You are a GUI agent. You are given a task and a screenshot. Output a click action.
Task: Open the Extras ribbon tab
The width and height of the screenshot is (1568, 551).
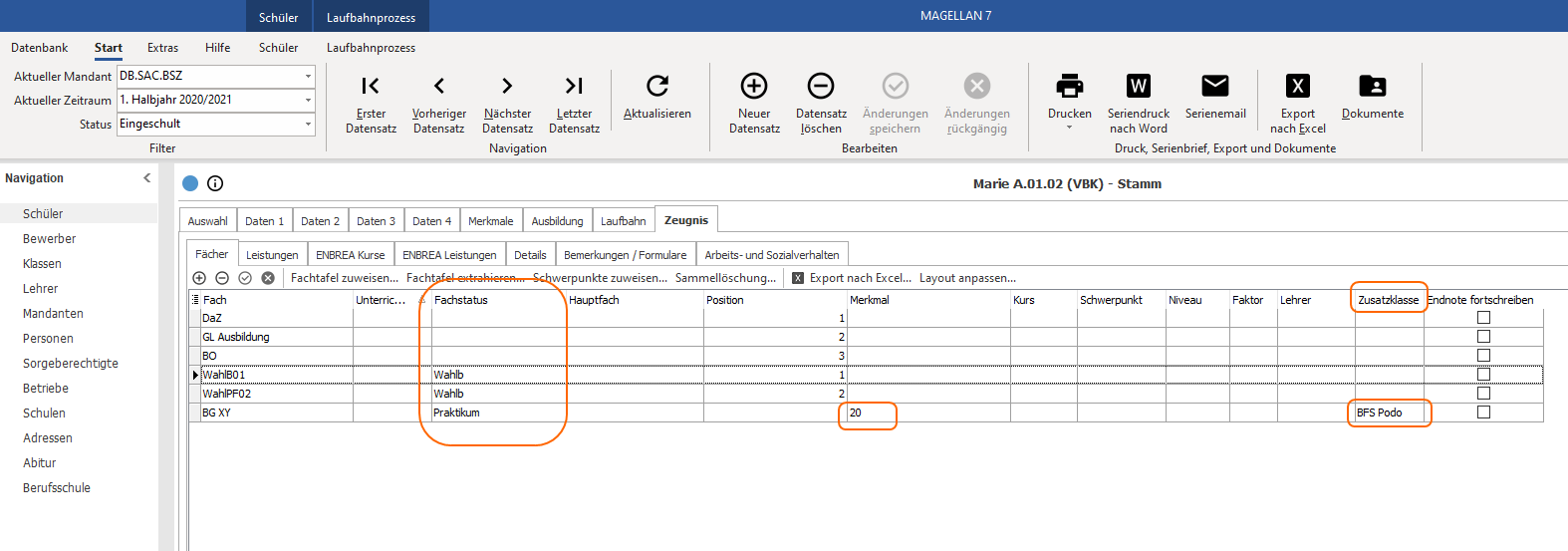(x=162, y=48)
